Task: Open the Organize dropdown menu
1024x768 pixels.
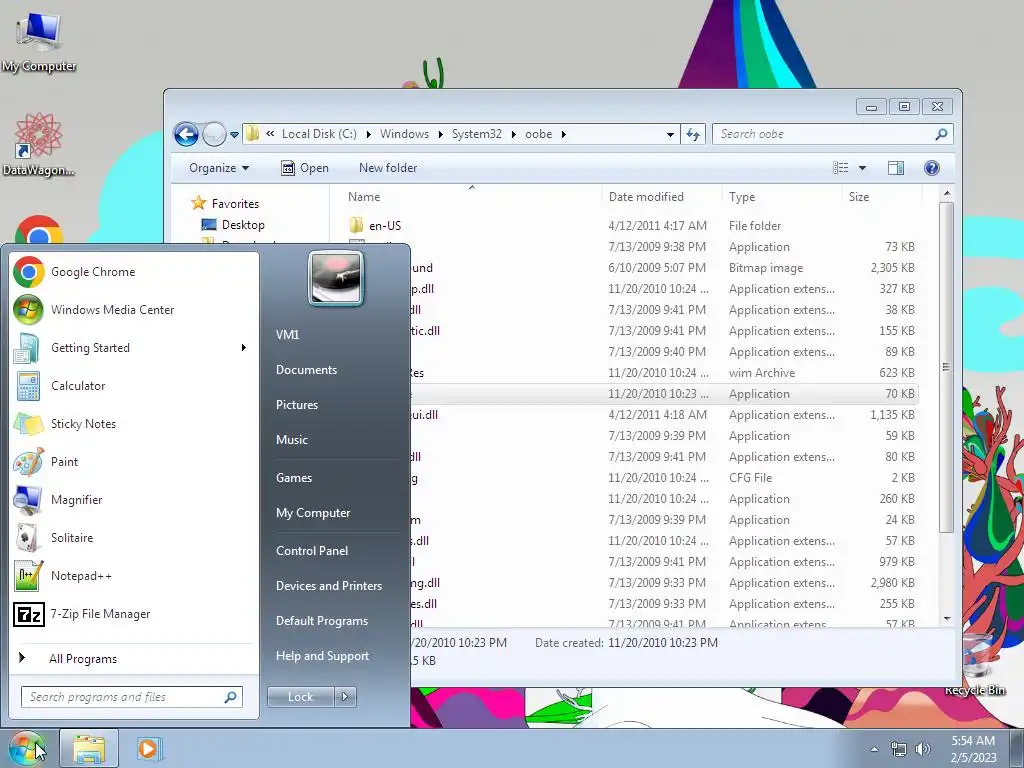Action: point(219,168)
